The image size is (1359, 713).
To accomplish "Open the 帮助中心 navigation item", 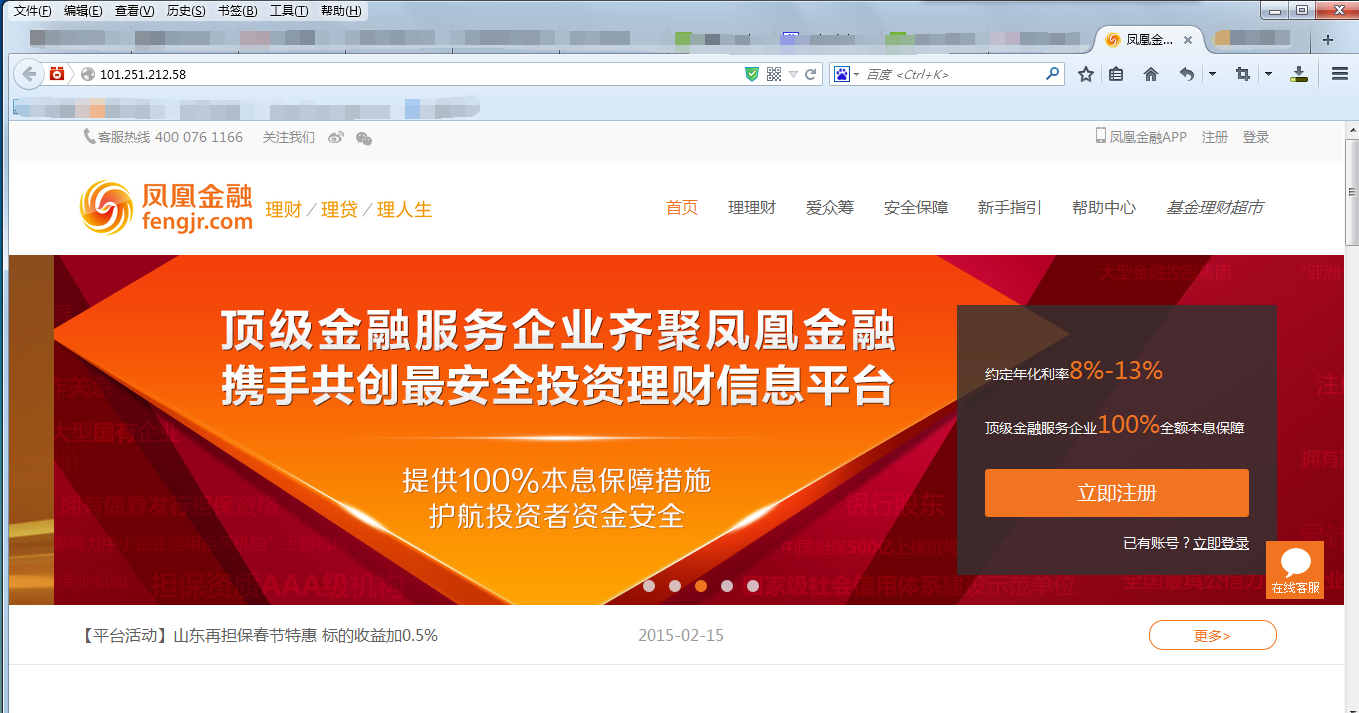I will [x=1104, y=208].
